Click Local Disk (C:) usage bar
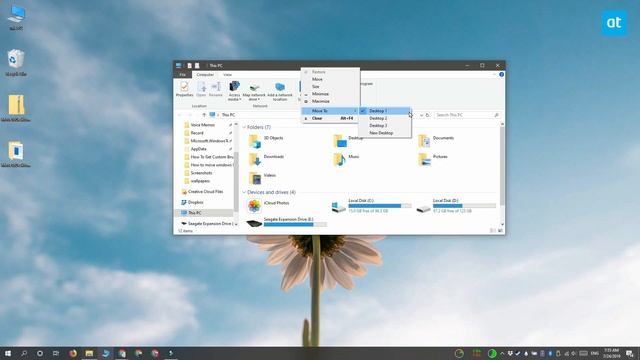This screenshot has height=360, width=640. click(380, 206)
